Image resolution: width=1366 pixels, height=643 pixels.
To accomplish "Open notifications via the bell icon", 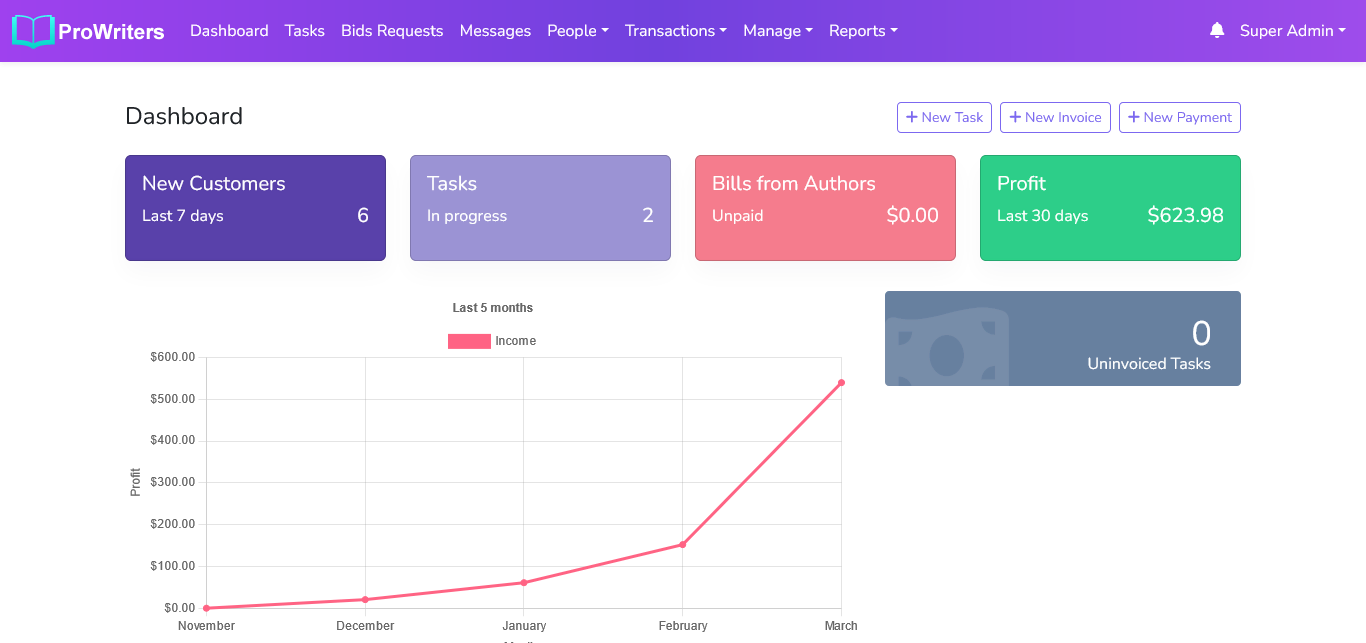I will click(1217, 31).
